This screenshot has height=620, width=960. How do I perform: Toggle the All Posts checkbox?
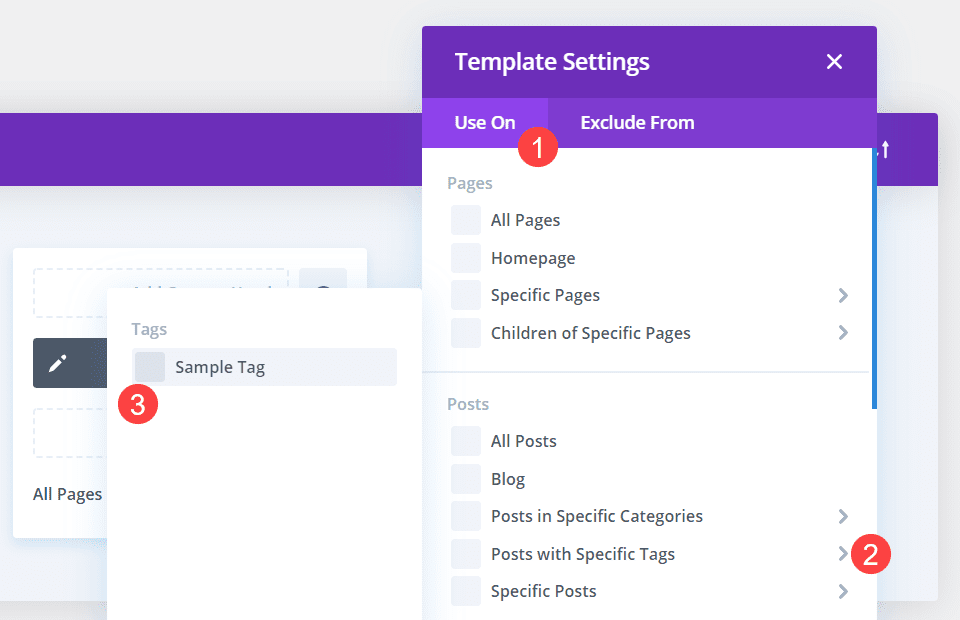(x=466, y=441)
